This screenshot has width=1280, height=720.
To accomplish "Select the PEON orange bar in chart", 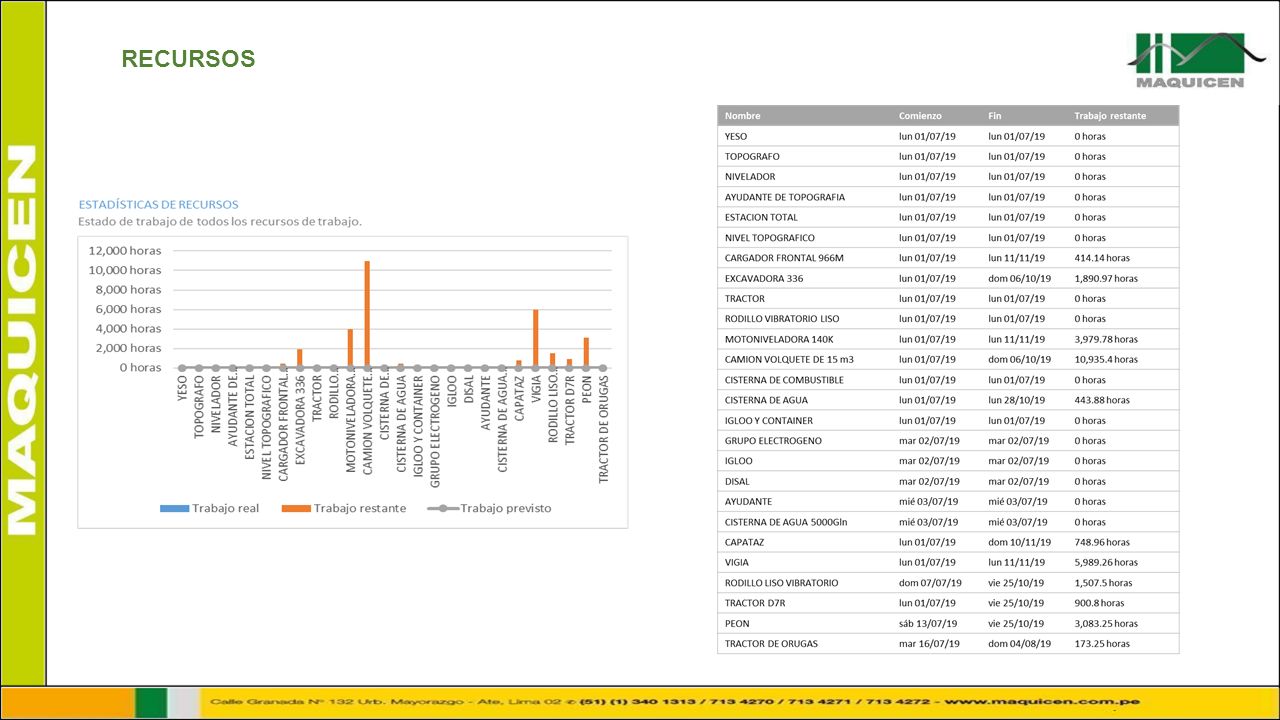I will (x=586, y=352).
